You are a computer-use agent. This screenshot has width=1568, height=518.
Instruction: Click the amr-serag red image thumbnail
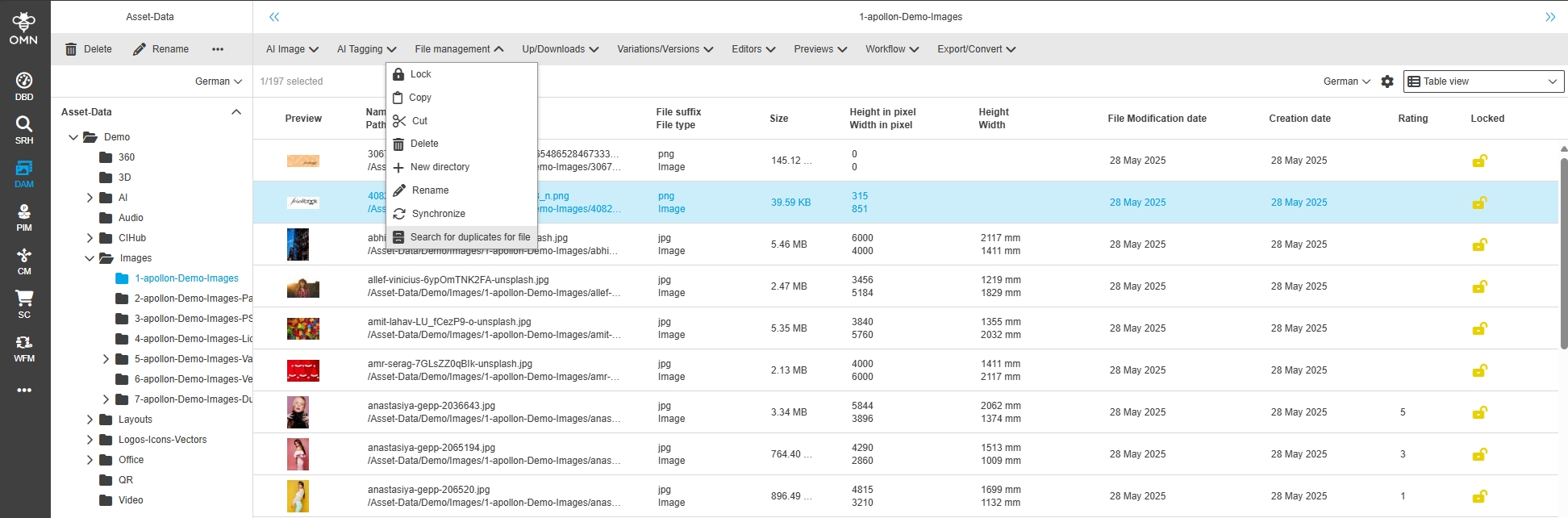pos(303,370)
